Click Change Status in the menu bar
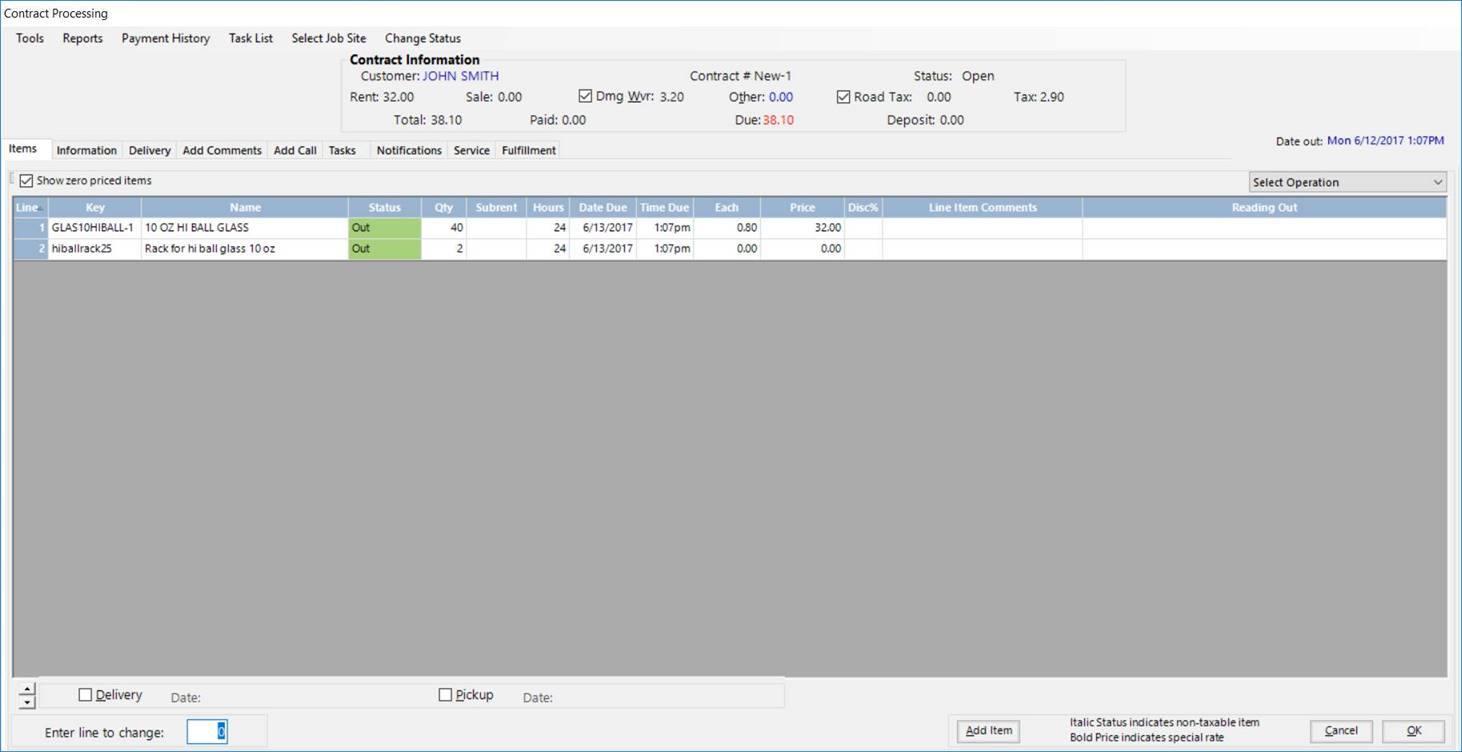Screen dimensions: 1462x752 (422, 38)
